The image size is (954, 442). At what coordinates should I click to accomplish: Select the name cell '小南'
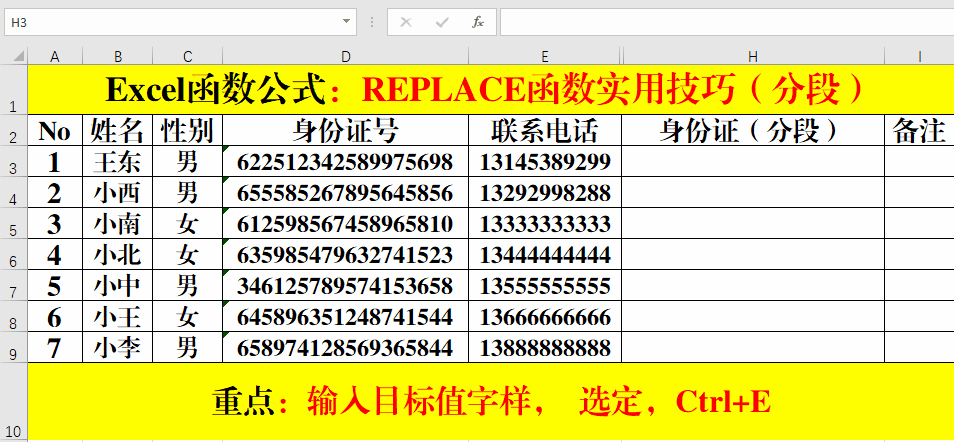pos(117,223)
